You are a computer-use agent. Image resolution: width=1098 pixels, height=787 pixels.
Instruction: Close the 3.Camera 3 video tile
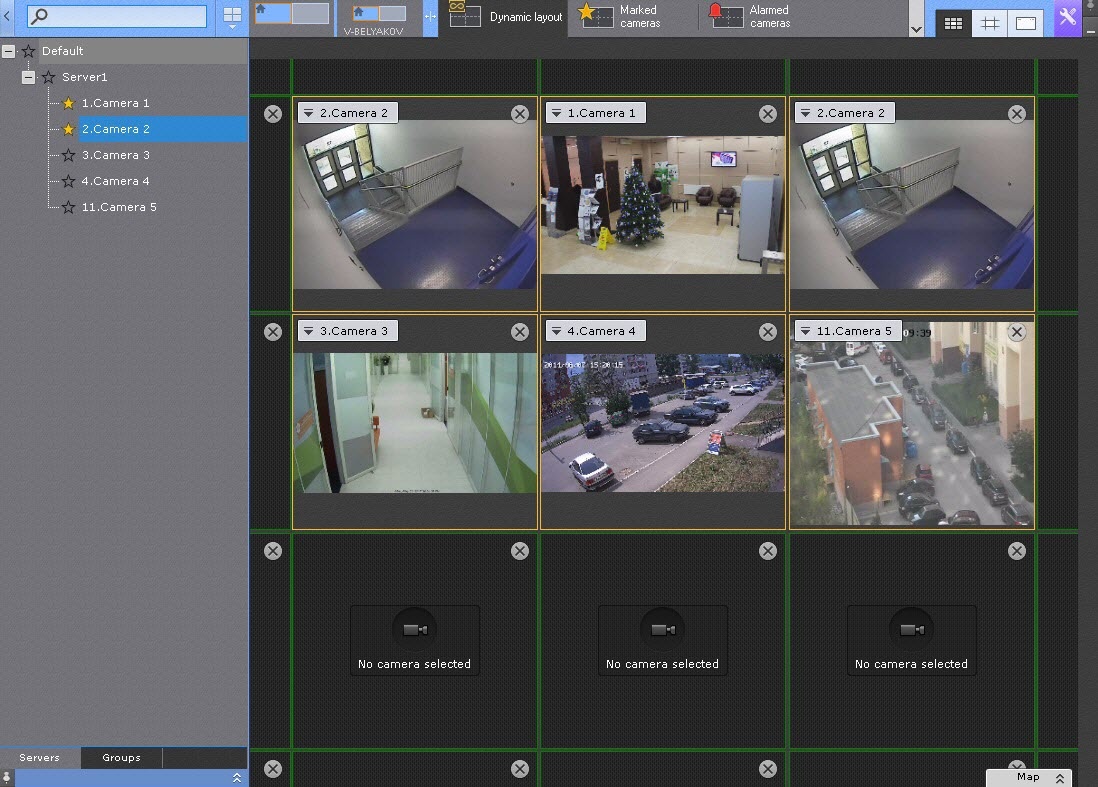click(x=520, y=332)
